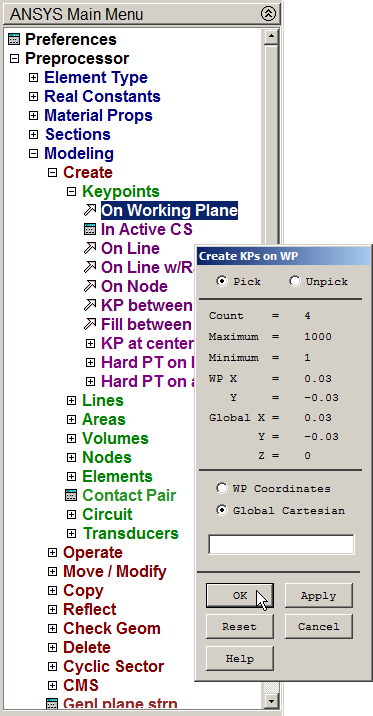Click the dialog icon beside Contact Pair

tap(71, 495)
